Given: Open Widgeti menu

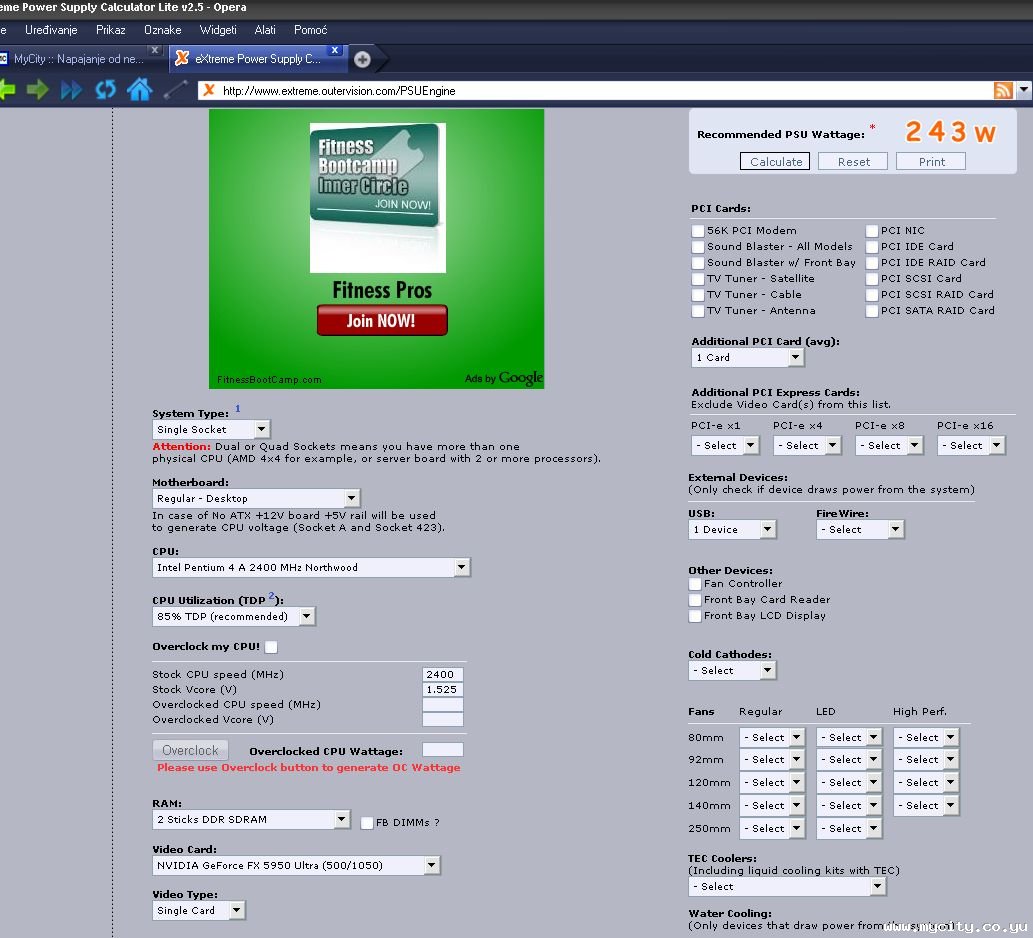Looking at the screenshot, I should coord(218,30).
